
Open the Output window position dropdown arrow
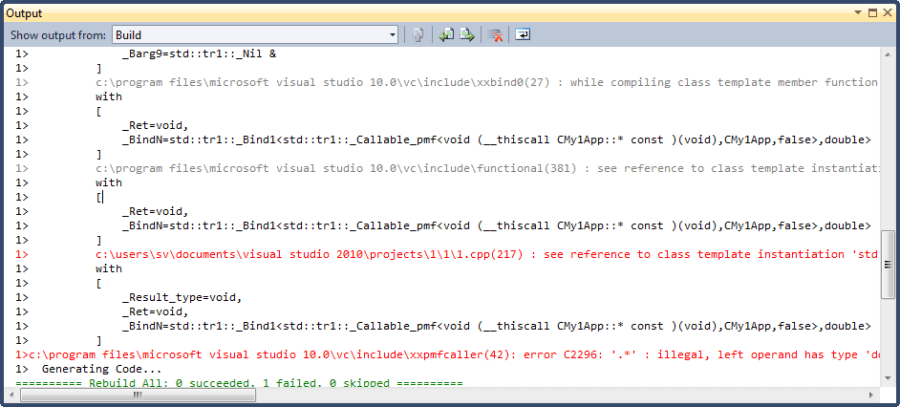pyautogui.click(x=858, y=12)
